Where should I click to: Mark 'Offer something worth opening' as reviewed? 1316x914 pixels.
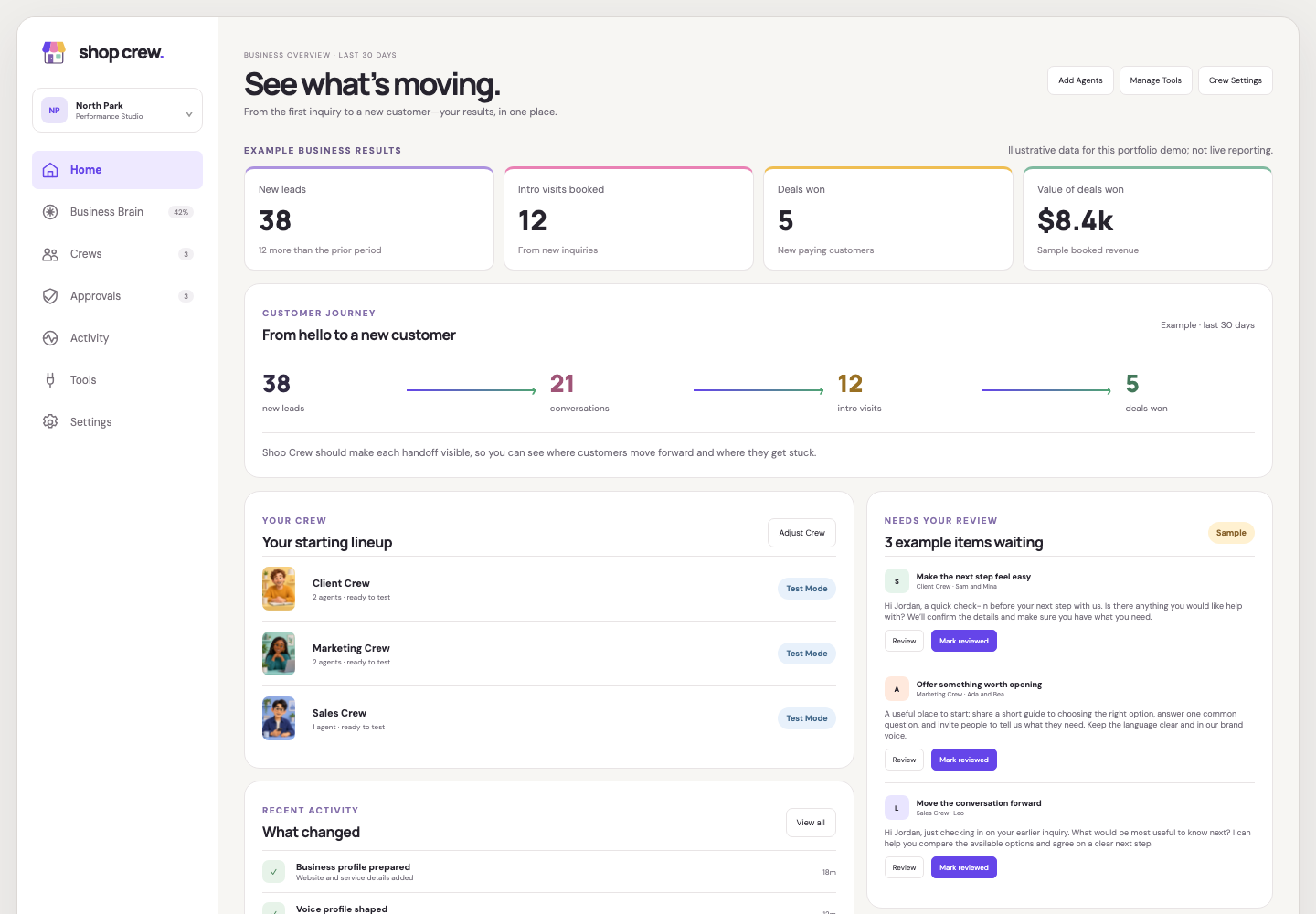(x=964, y=760)
